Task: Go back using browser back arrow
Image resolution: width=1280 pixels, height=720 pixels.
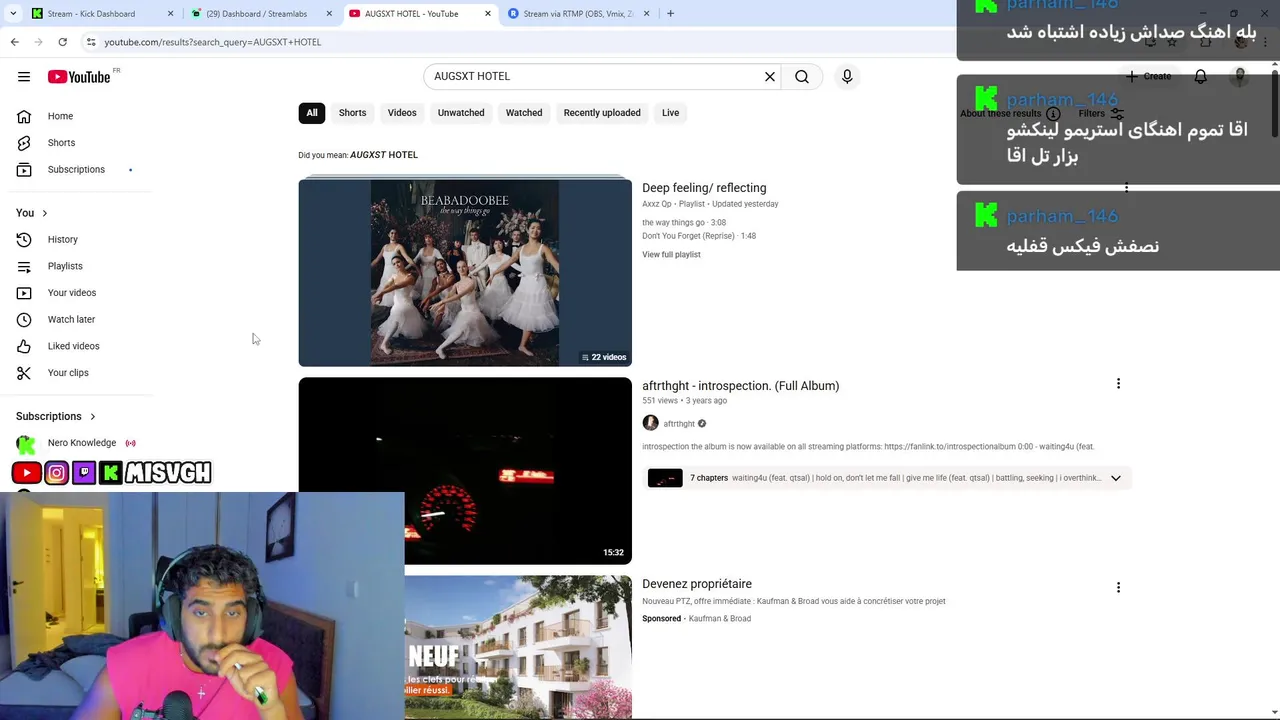Action: pos(14,42)
